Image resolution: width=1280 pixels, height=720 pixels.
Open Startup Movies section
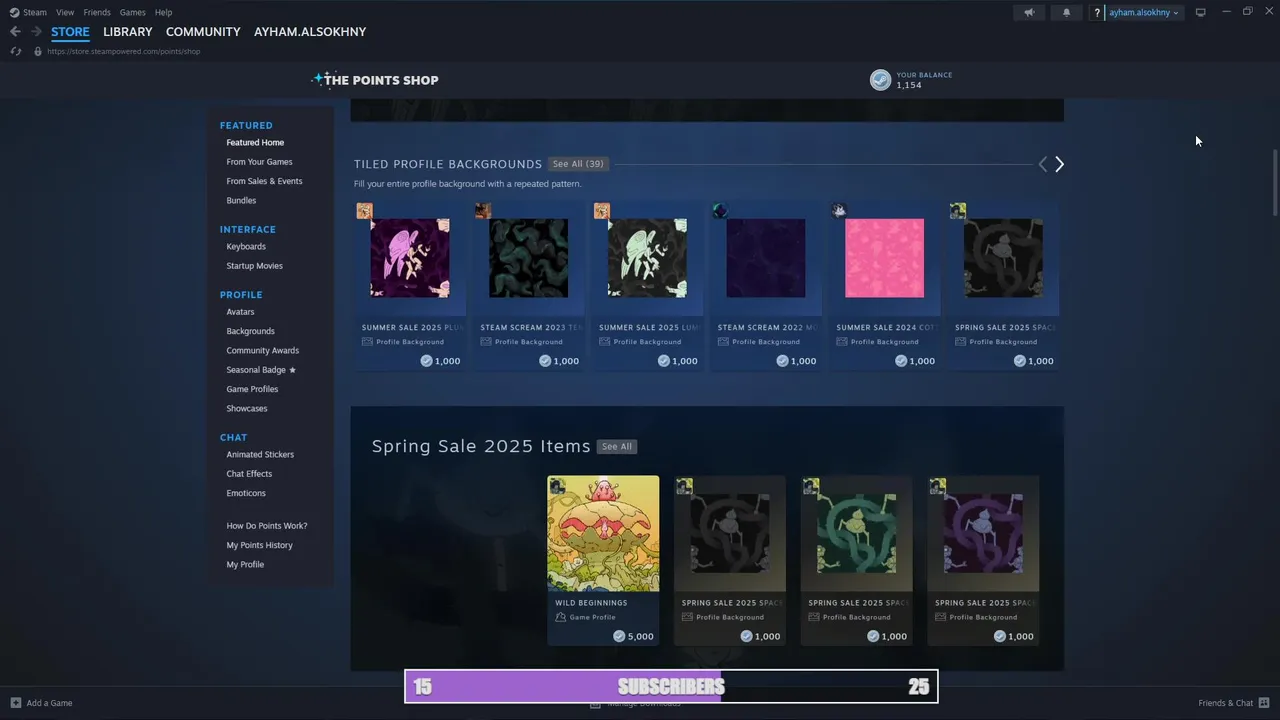click(254, 266)
